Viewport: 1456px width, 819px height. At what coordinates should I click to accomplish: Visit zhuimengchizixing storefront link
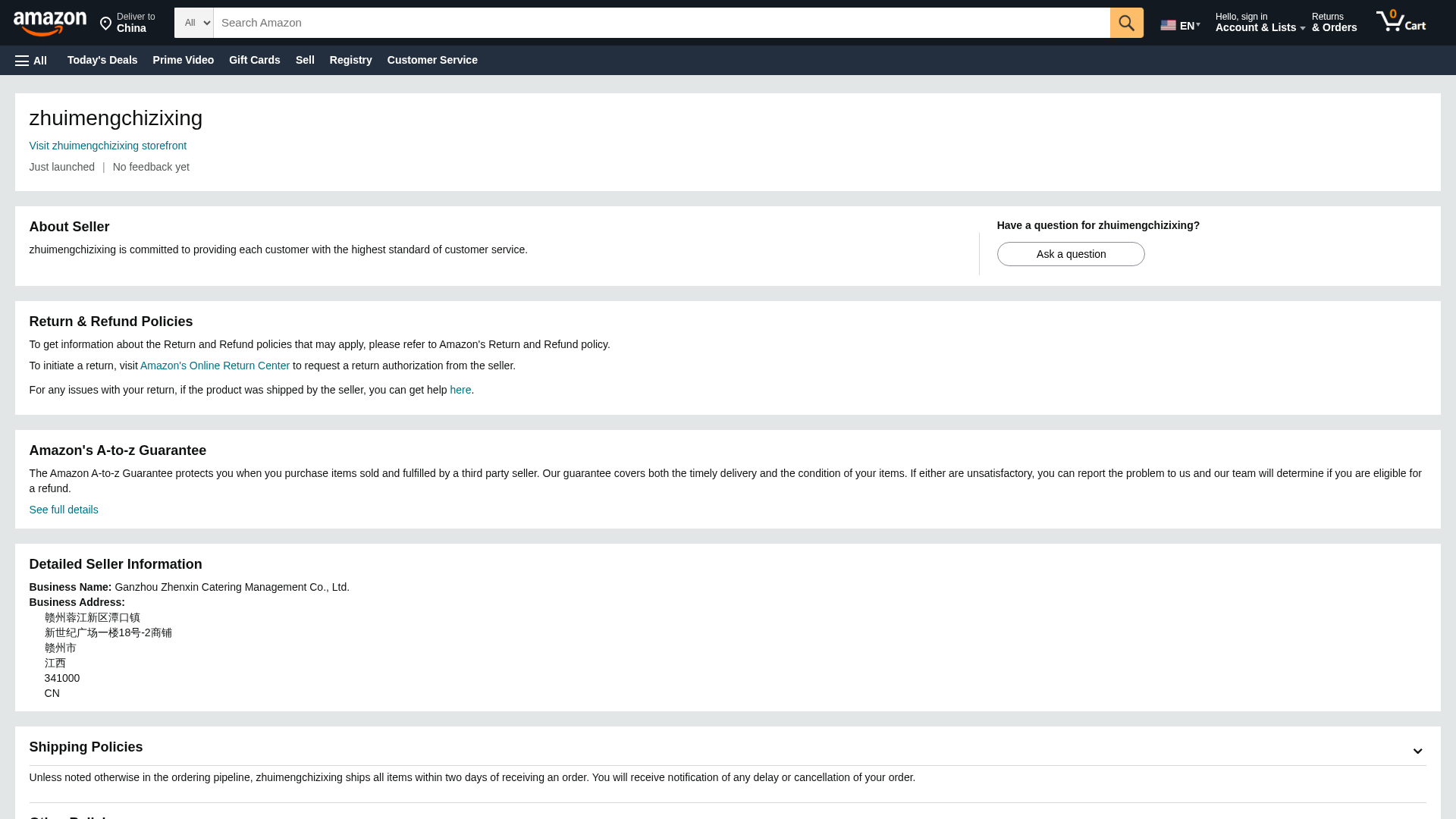[x=108, y=146]
